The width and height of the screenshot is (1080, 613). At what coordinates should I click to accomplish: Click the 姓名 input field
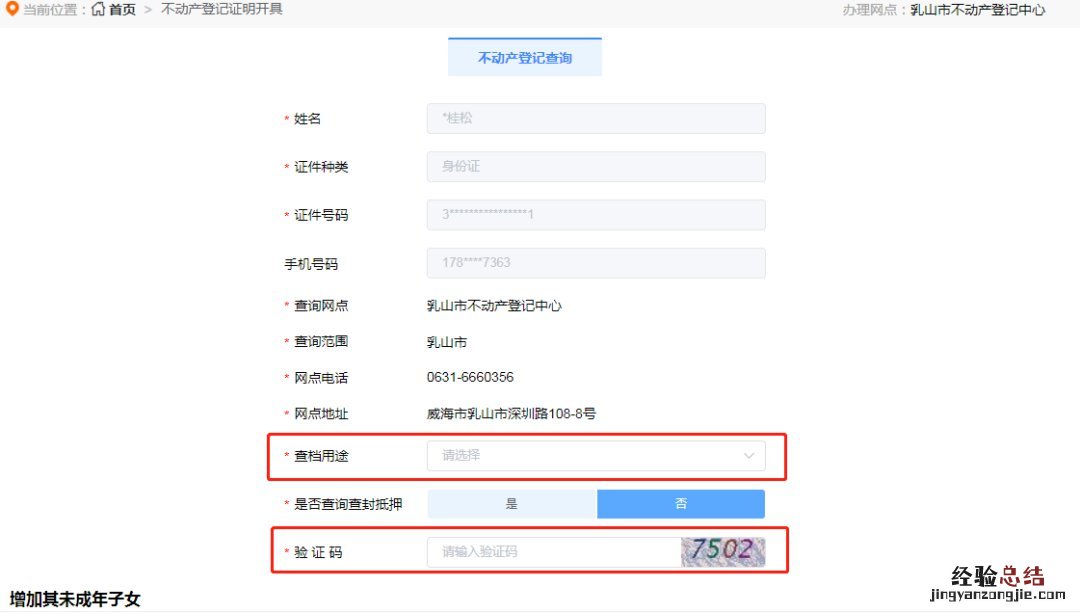(x=596, y=118)
